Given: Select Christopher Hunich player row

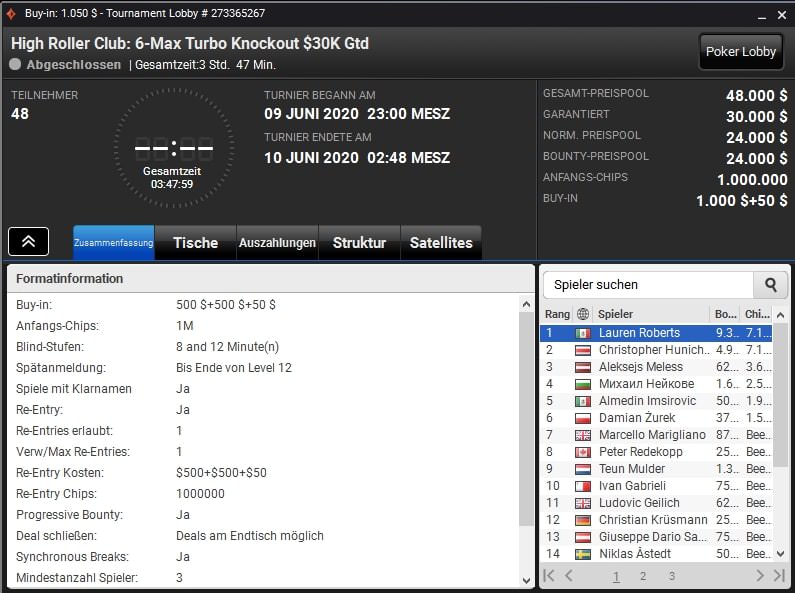Looking at the screenshot, I should (654, 350).
